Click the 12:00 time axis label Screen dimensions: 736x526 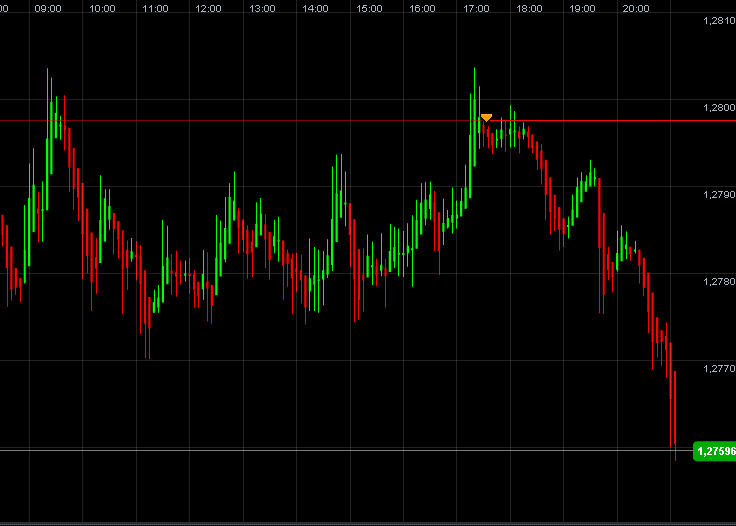point(208,8)
